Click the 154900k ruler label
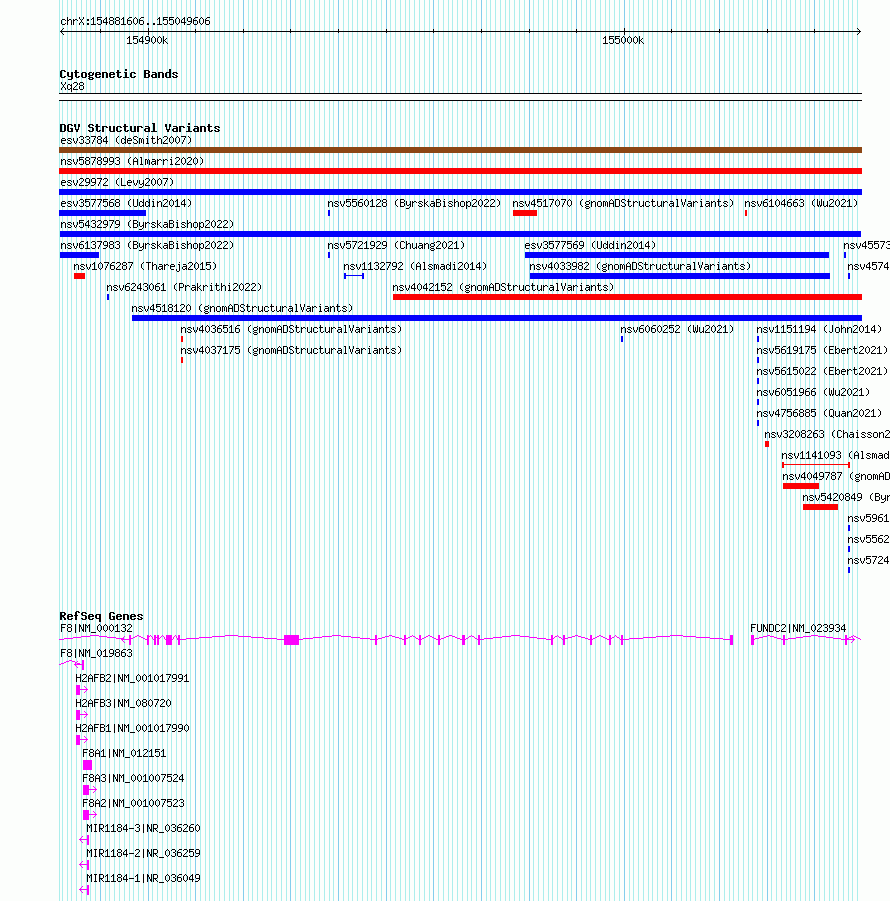Viewport: 890px width, 901px height. (x=147, y=41)
